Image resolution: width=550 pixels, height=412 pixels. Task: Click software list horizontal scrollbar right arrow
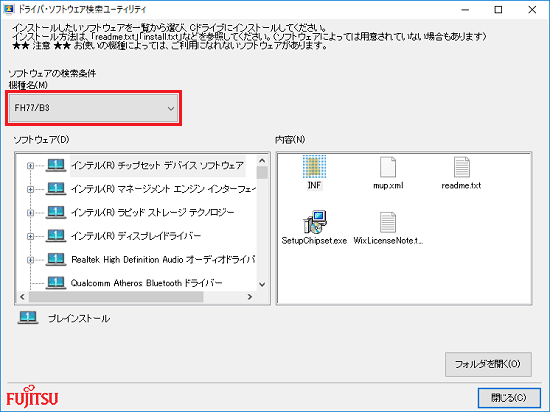(x=250, y=297)
